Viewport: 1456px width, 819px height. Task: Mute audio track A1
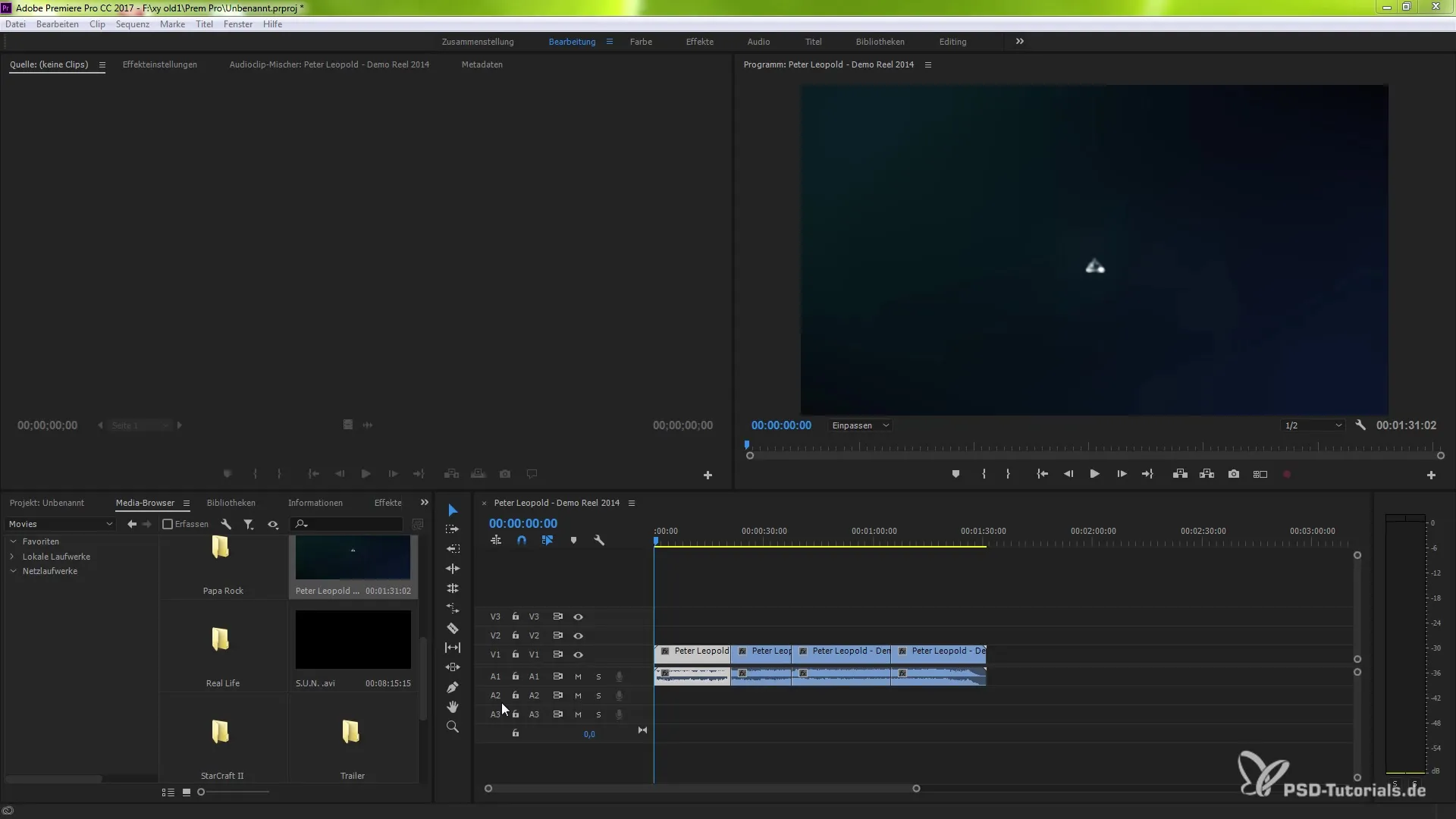[578, 676]
